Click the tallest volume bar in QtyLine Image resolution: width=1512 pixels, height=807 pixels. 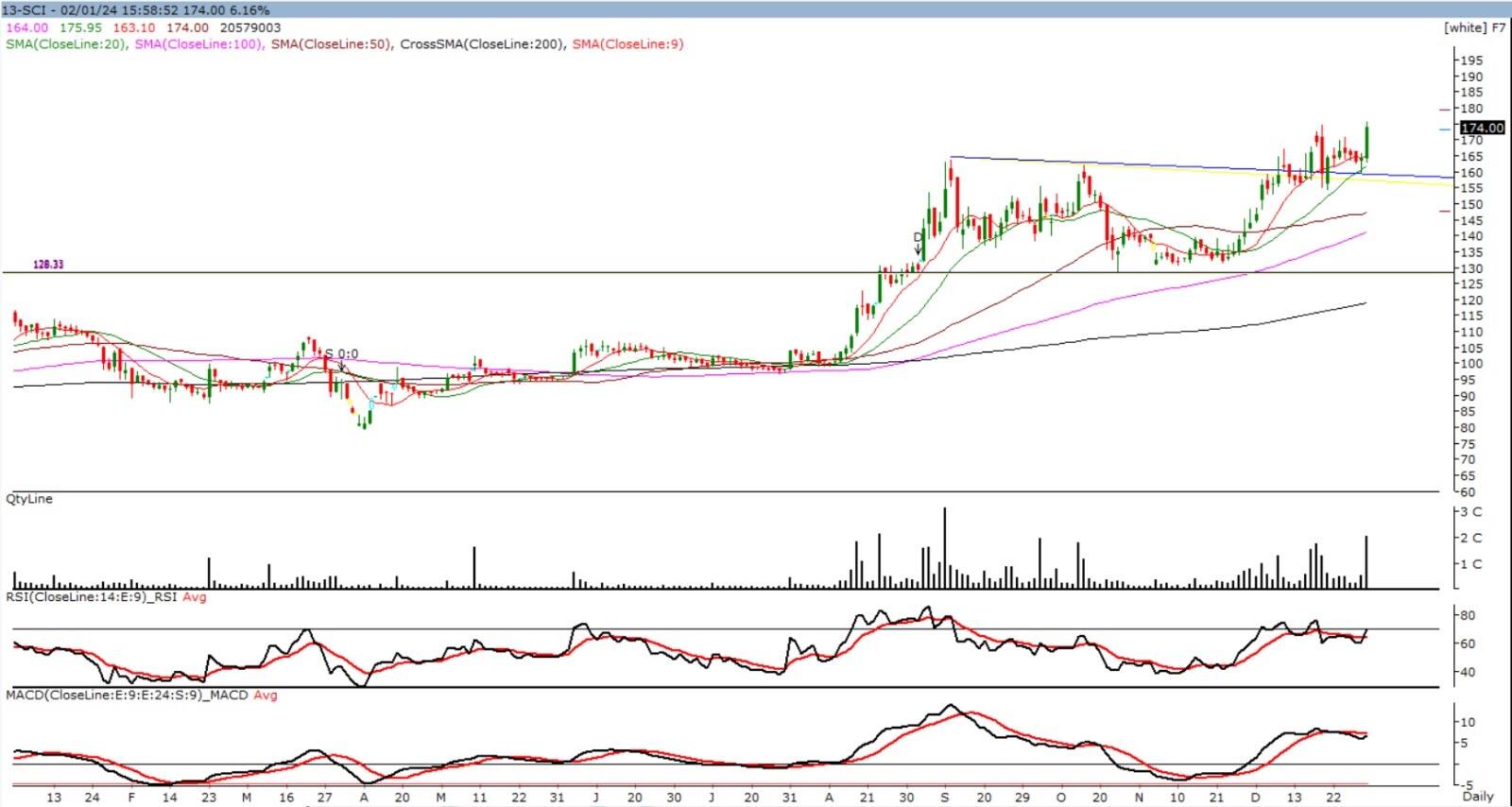[x=944, y=548]
